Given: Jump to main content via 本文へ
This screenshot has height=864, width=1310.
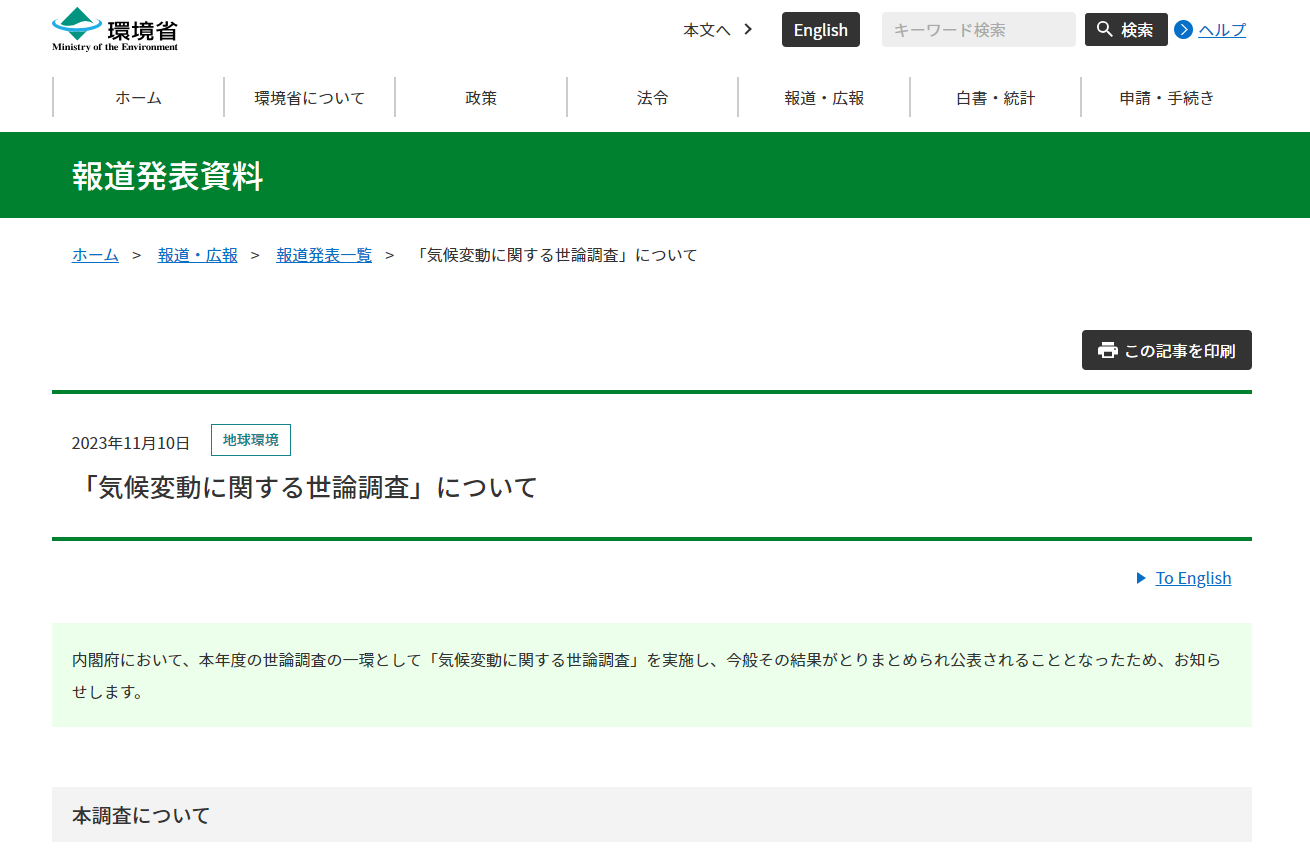Looking at the screenshot, I should [717, 30].
